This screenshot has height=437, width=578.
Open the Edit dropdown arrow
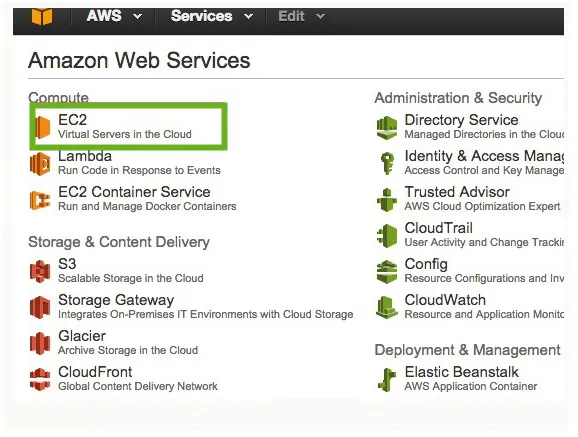321,17
